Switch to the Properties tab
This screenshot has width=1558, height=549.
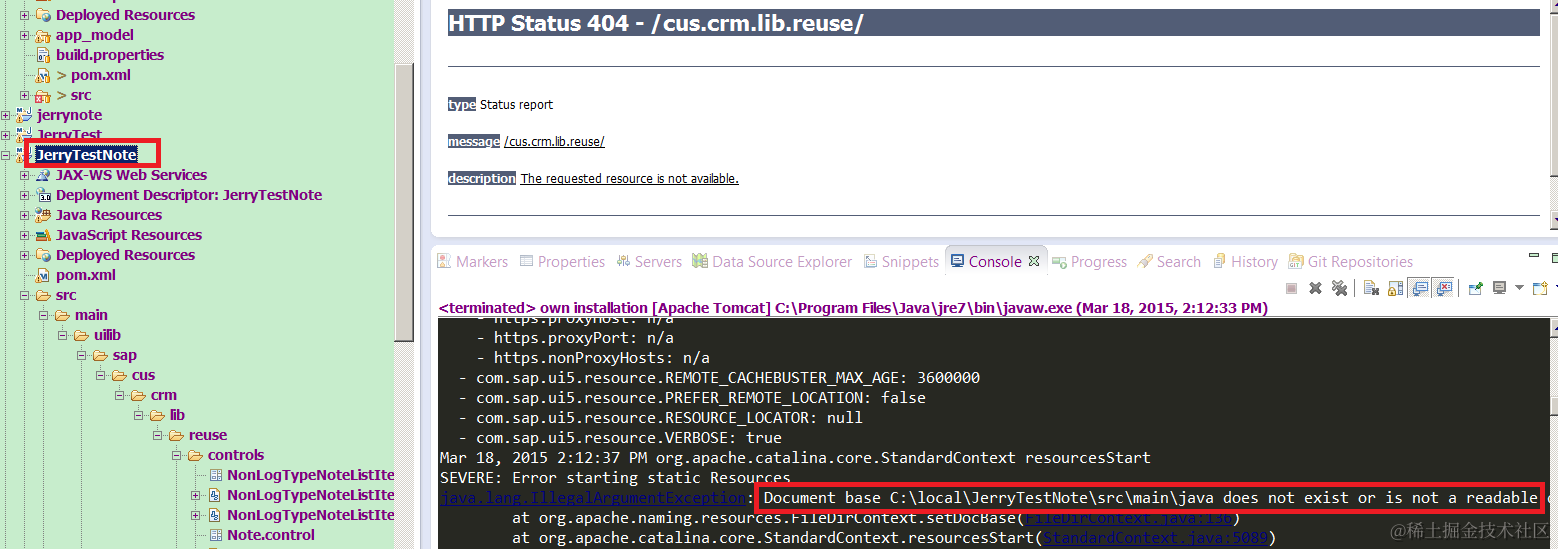click(562, 262)
